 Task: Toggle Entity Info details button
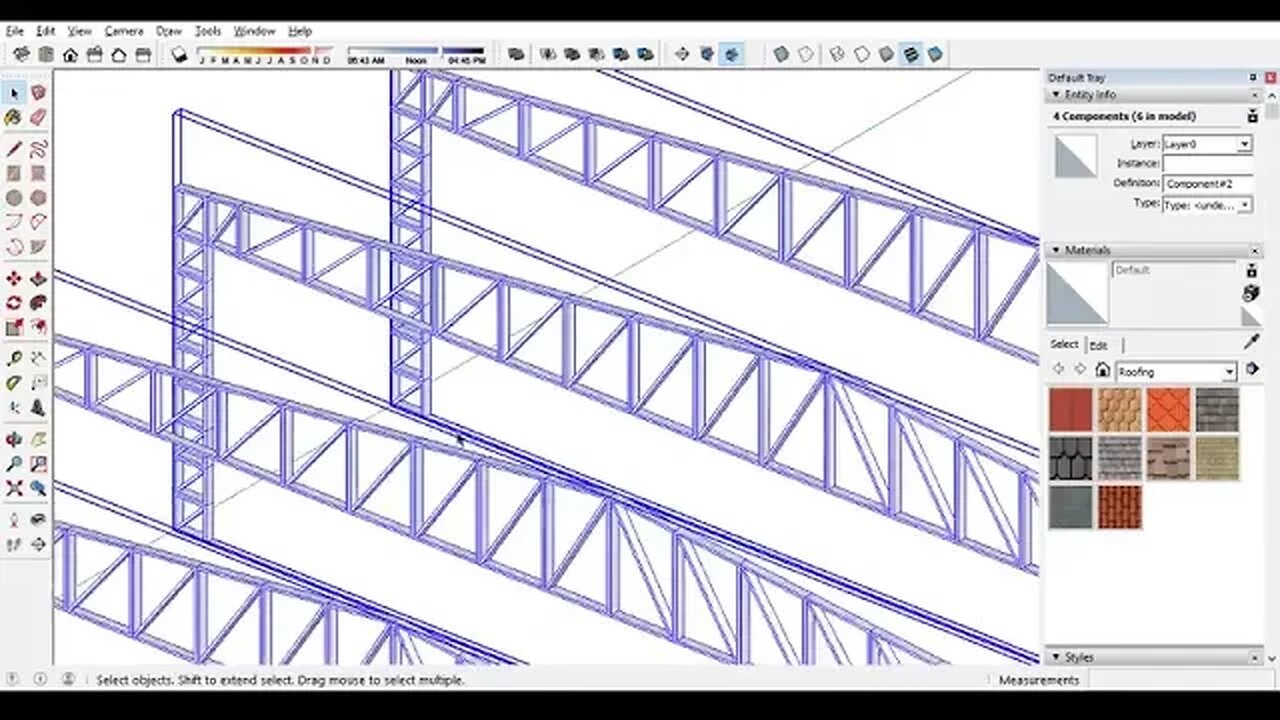click(x=1252, y=117)
